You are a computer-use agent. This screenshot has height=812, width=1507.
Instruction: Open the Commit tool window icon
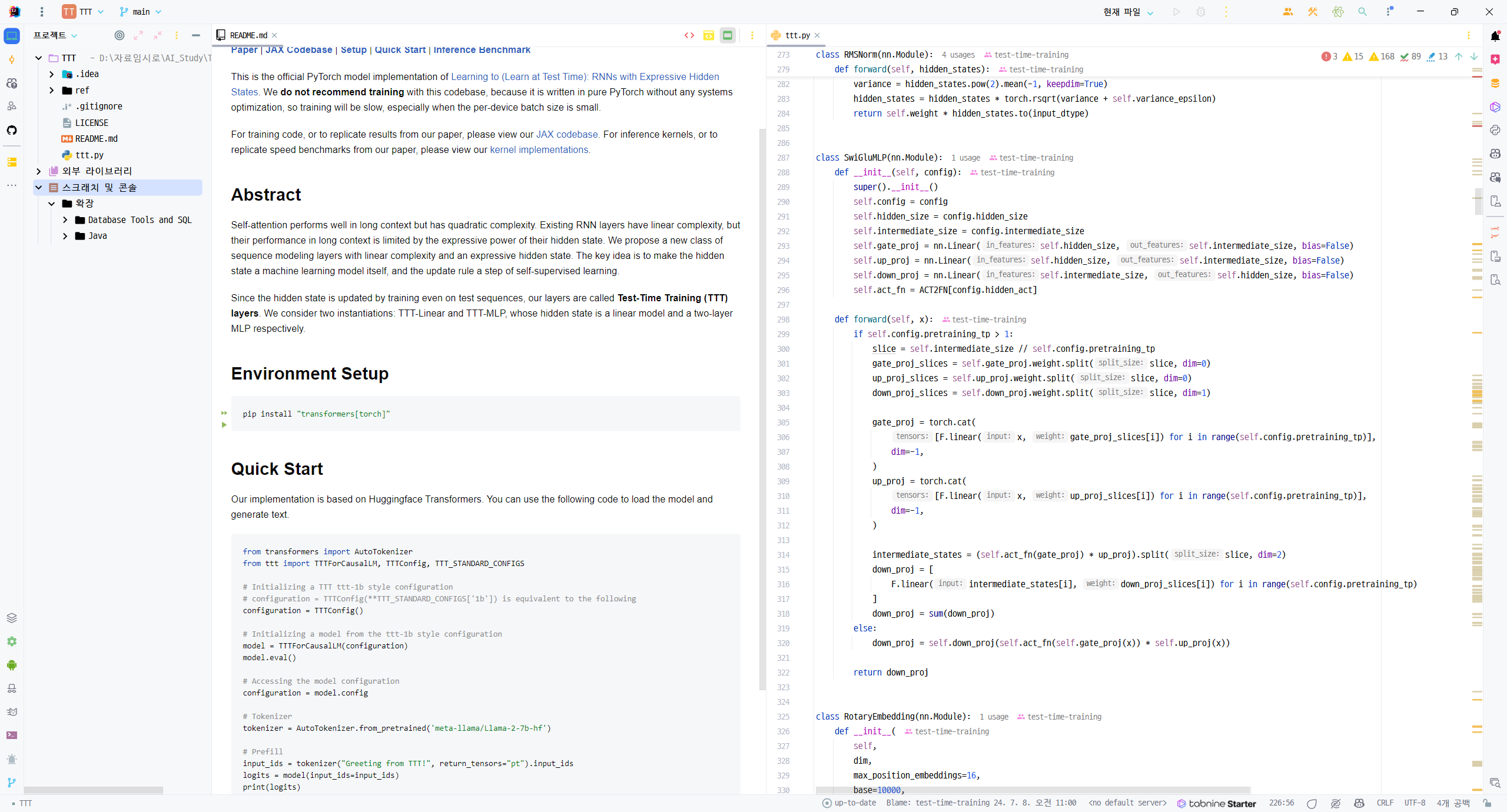(x=12, y=59)
